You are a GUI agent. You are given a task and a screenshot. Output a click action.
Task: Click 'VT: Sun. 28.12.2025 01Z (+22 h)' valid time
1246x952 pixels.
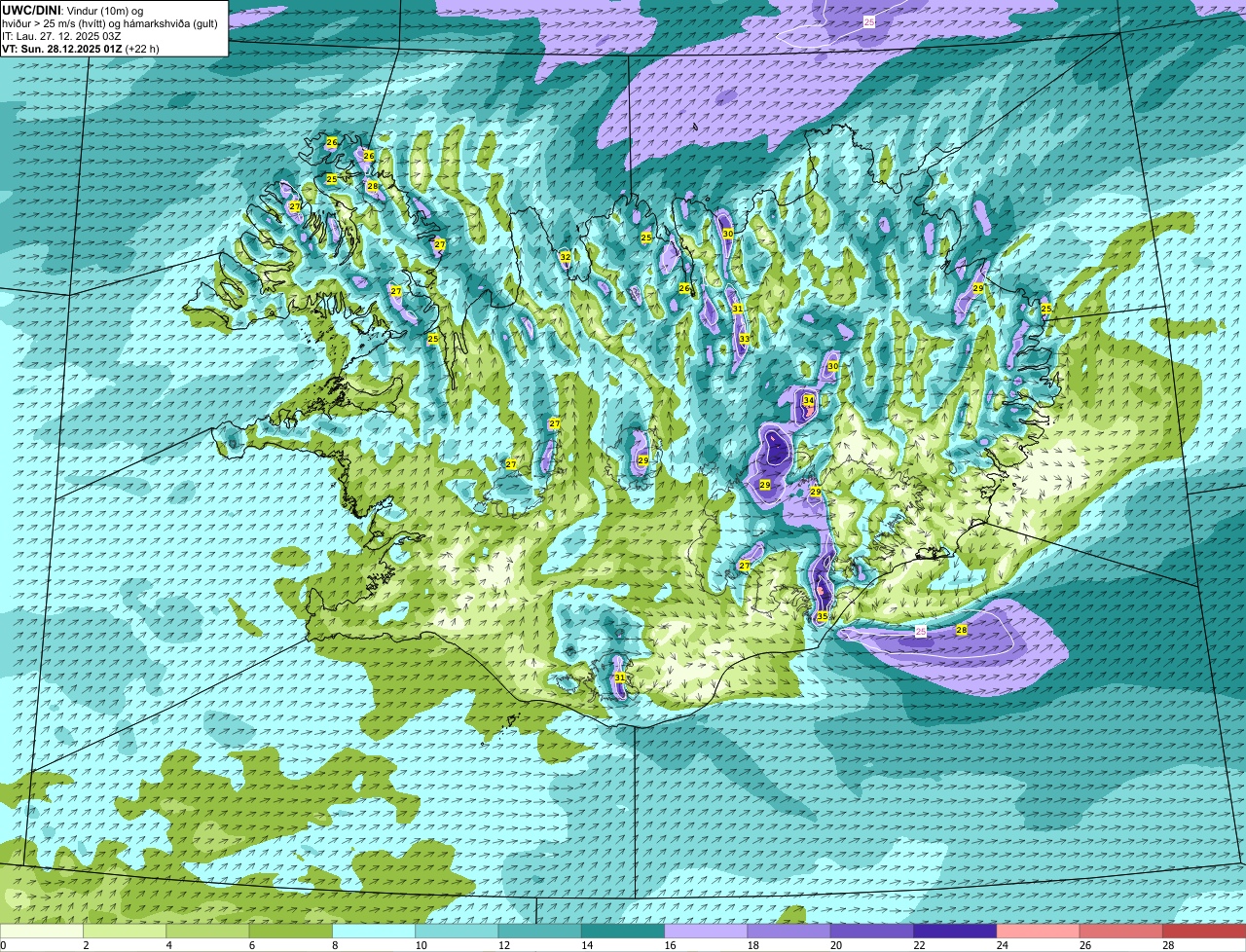pyautogui.click(x=81, y=49)
